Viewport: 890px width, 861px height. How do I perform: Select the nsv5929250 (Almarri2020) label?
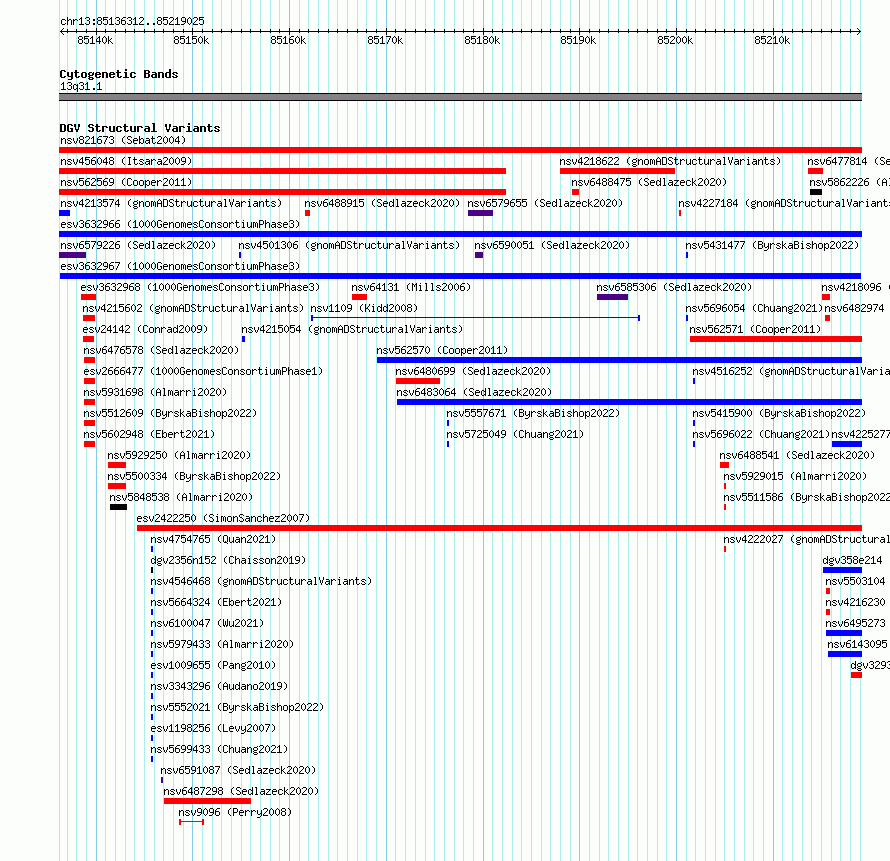[179, 455]
